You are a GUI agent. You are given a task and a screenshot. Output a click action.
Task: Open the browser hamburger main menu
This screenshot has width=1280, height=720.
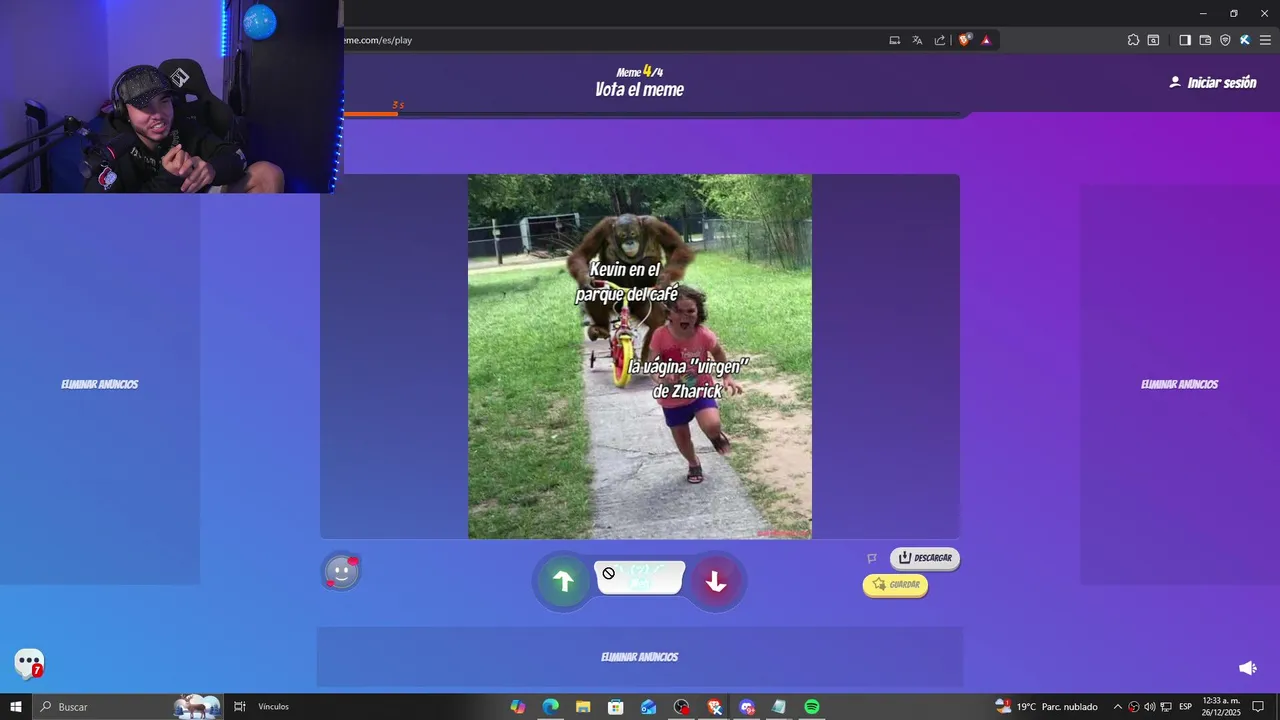pyautogui.click(x=1265, y=40)
